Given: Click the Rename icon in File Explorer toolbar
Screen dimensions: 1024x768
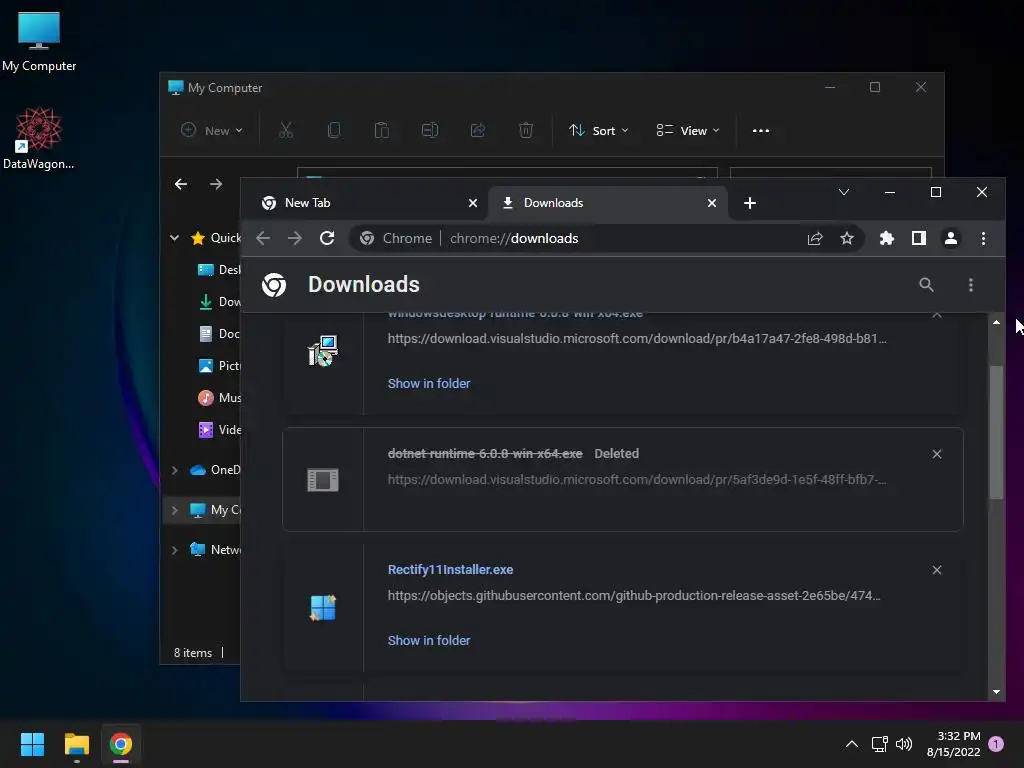Looking at the screenshot, I should pyautogui.click(x=430, y=131).
